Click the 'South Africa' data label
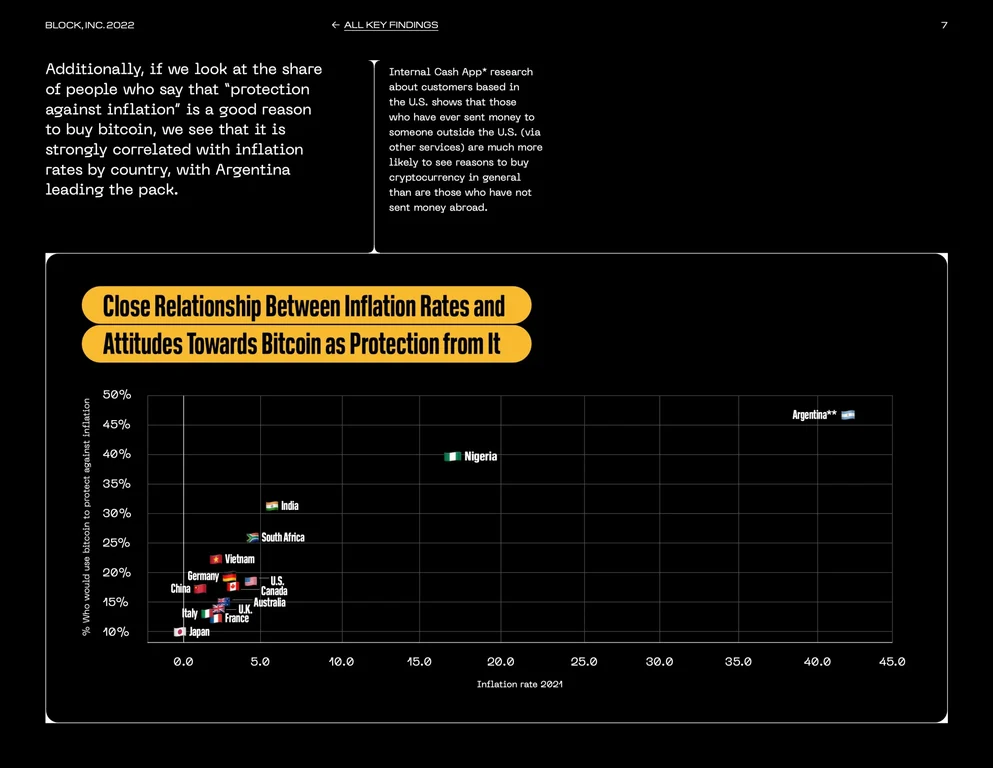The image size is (993, 768). (283, 537)
